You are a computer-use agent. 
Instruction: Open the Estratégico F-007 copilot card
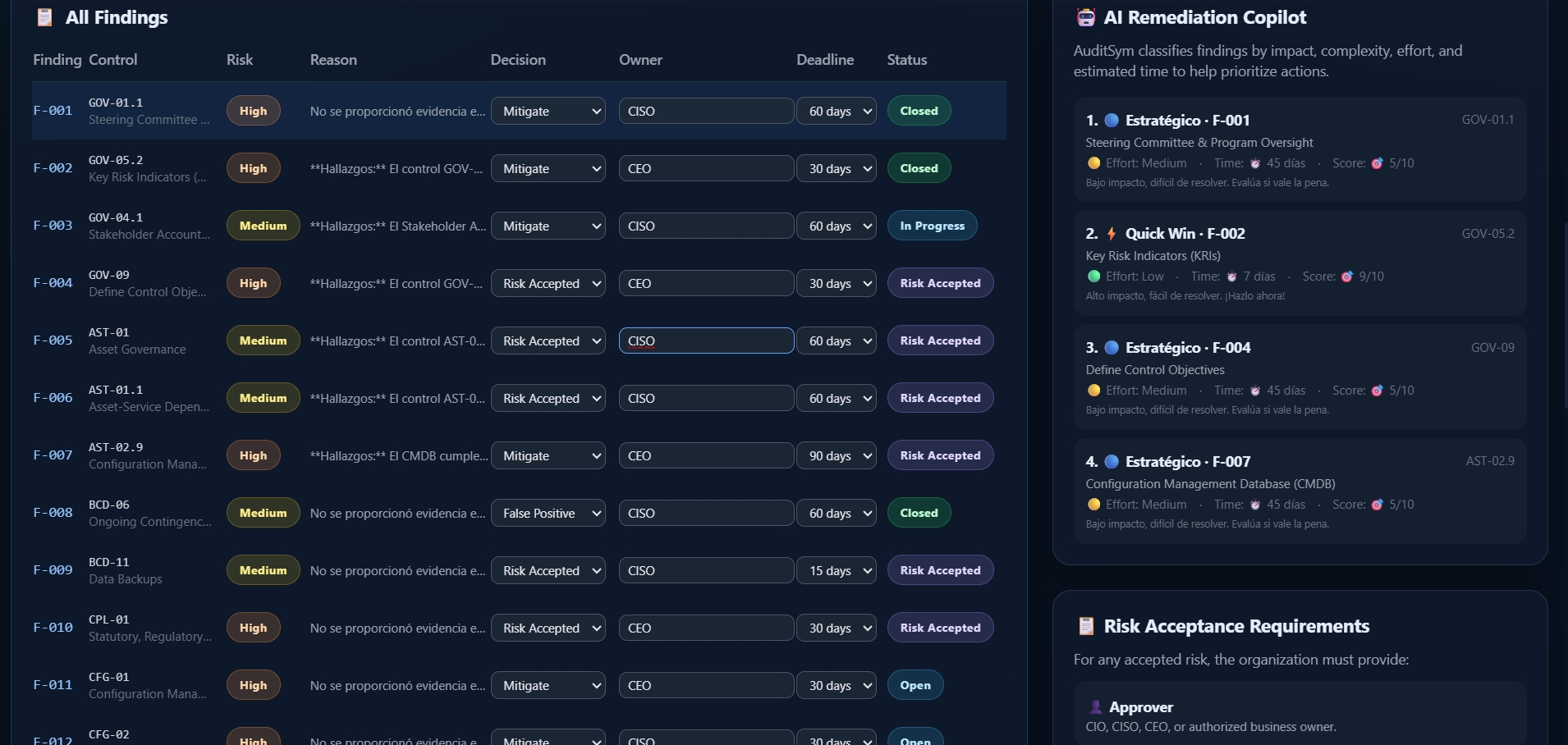pyautogui.click(x=1300, y=491)
